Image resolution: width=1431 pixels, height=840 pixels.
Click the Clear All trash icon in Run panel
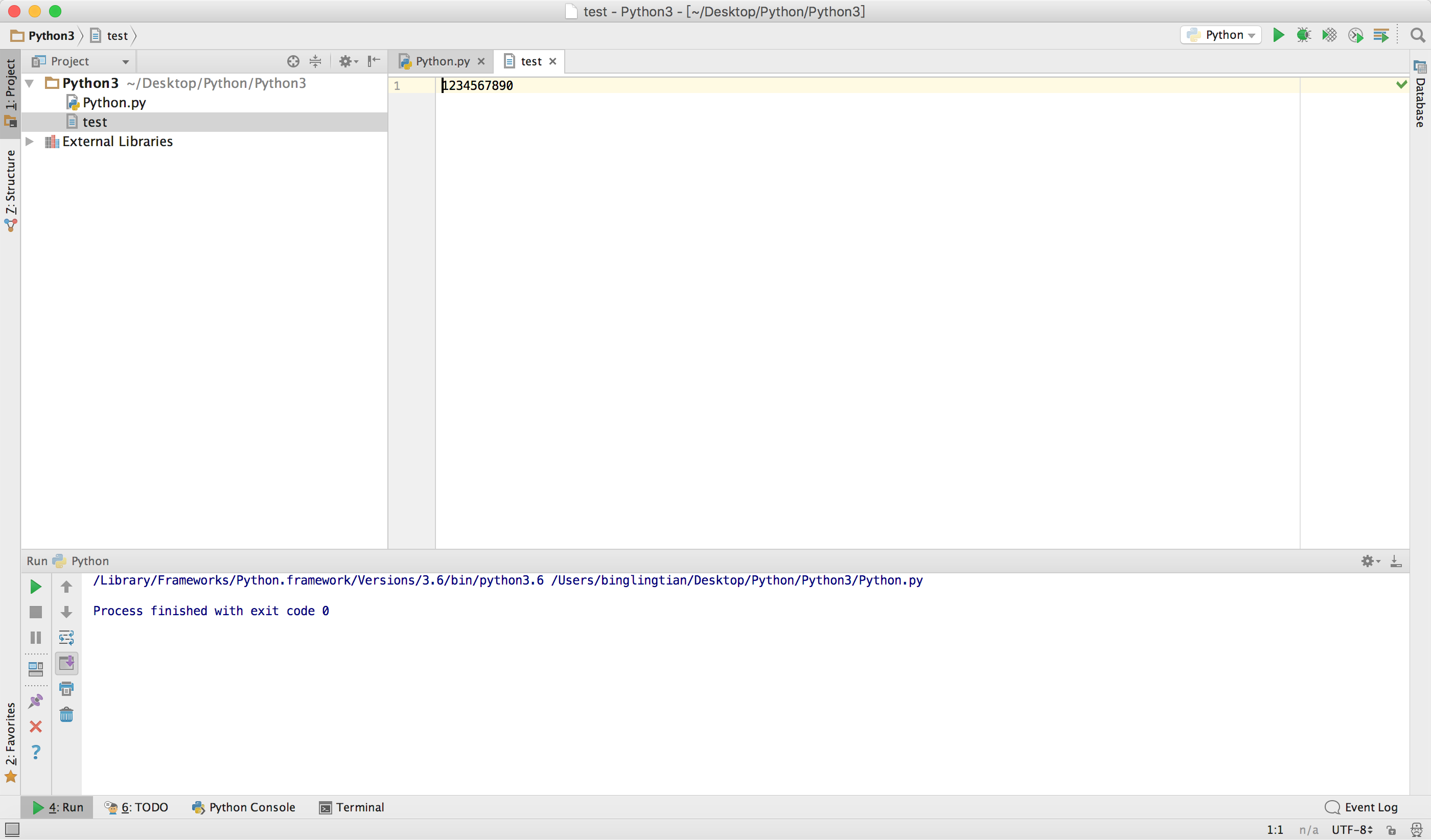(x=66, y=715)
